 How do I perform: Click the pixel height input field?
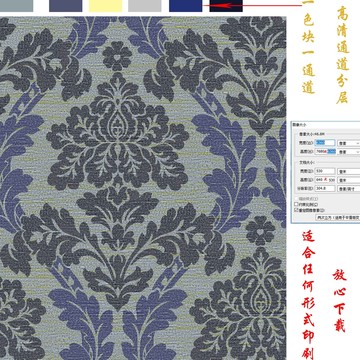click(325, 151)
